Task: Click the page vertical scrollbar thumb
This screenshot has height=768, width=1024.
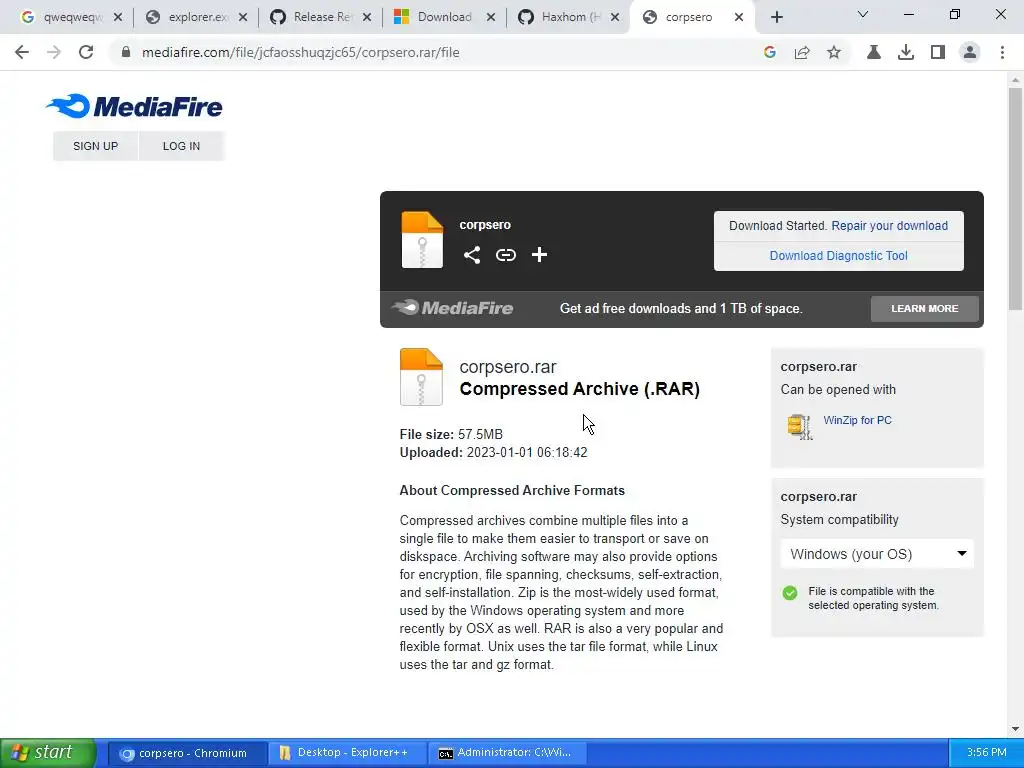Action: pos(1015,199)
